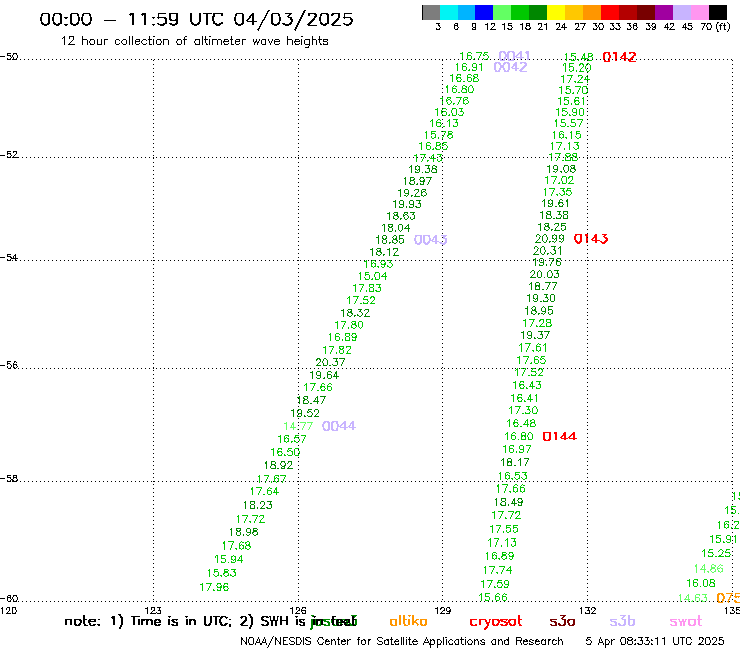
Task: Pick the pink swatch near legend end
Action: (x=699, y=12)
